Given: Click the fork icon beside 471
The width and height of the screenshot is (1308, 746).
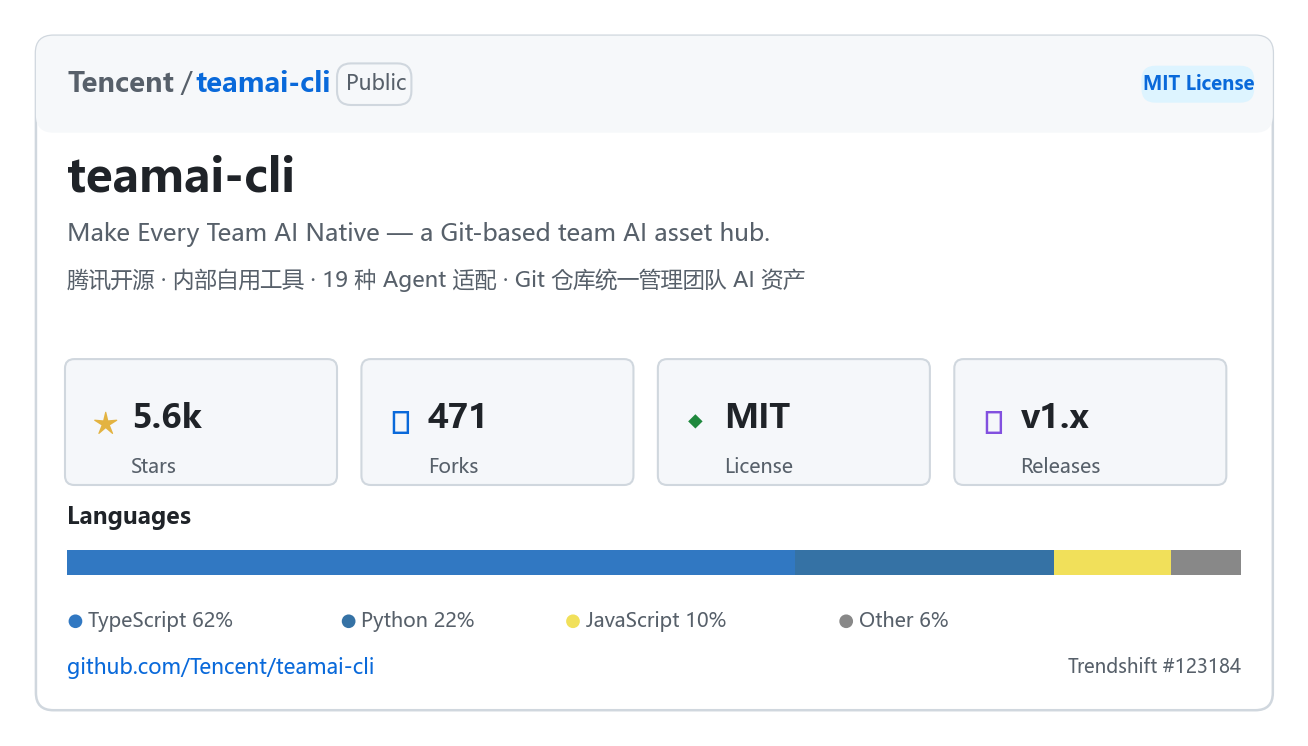Looking at the screenshot, I should click(401, 422).
